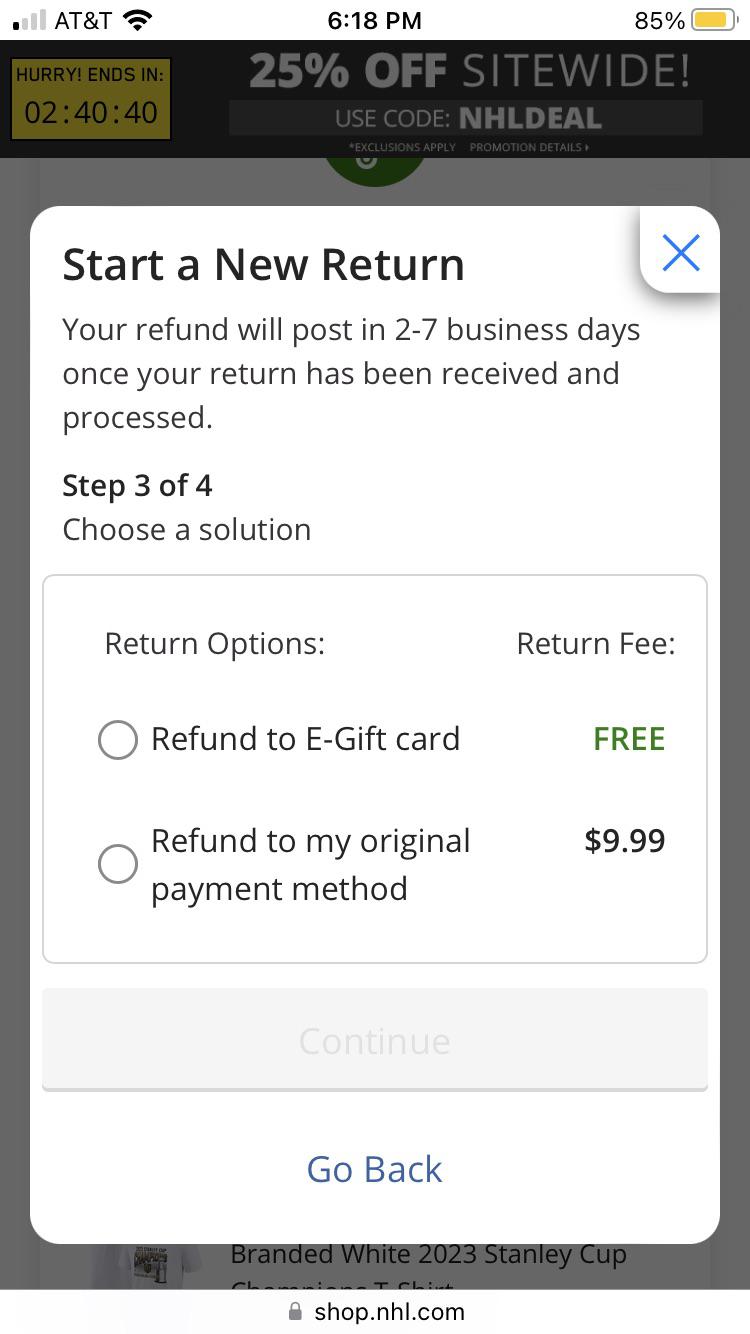The height and width of the screenshot is (1334, 750).
Task: Tap the padlock icon beside shop.nhl.com
Action: tap(296, 1311)
